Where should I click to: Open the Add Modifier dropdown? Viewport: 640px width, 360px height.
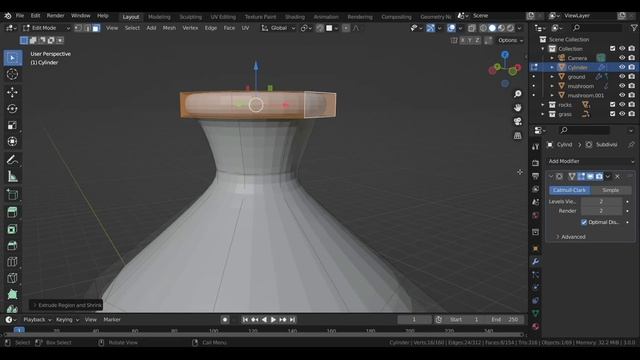point(591,161)
